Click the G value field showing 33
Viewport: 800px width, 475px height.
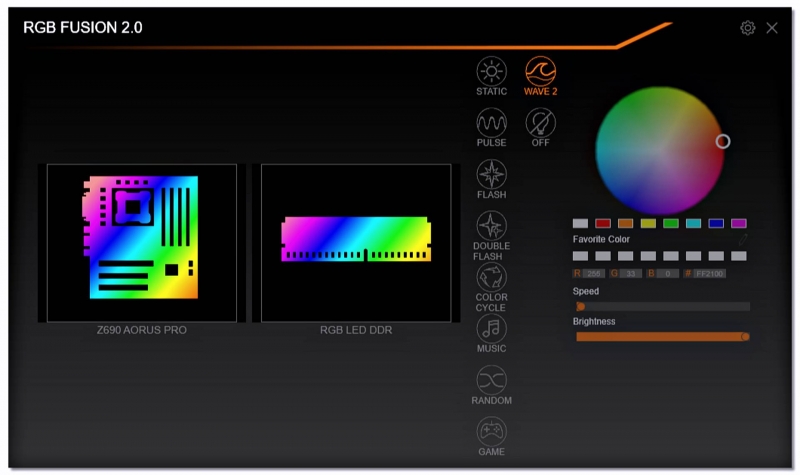pyautogui.click(x=631, y=273)
